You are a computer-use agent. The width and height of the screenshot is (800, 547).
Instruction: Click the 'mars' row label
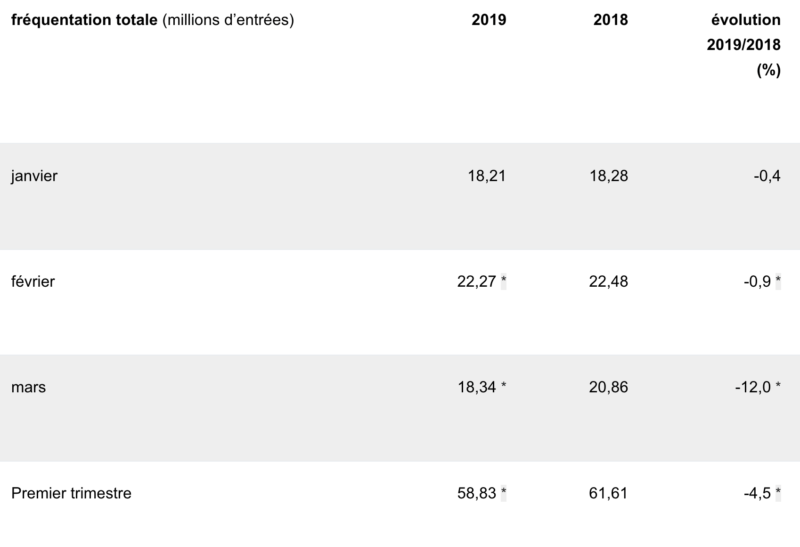click(29, 387)
